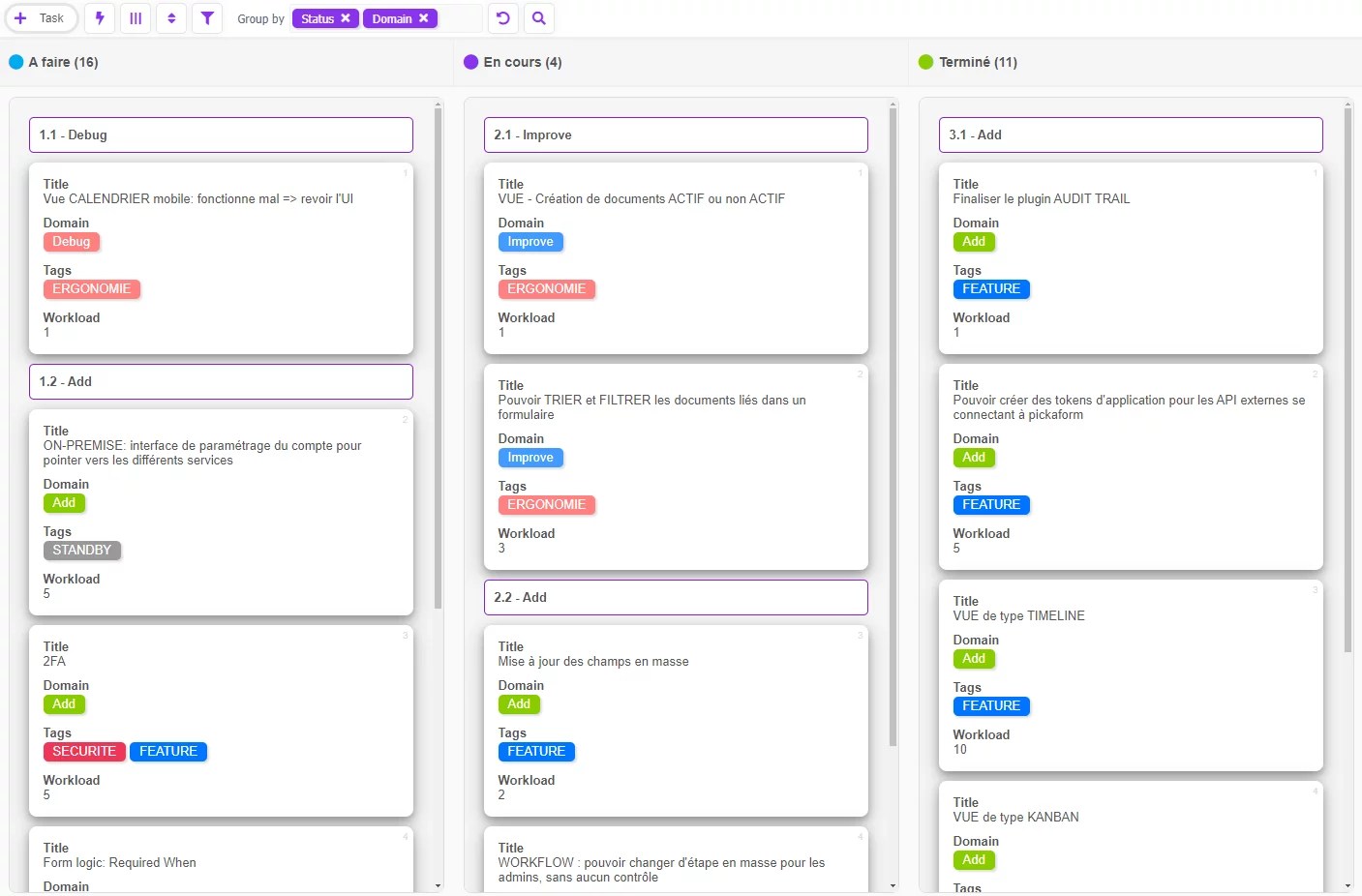Collapse the '1.1 - Debug' group header
1362x896 pixels.
click(221, 134)
